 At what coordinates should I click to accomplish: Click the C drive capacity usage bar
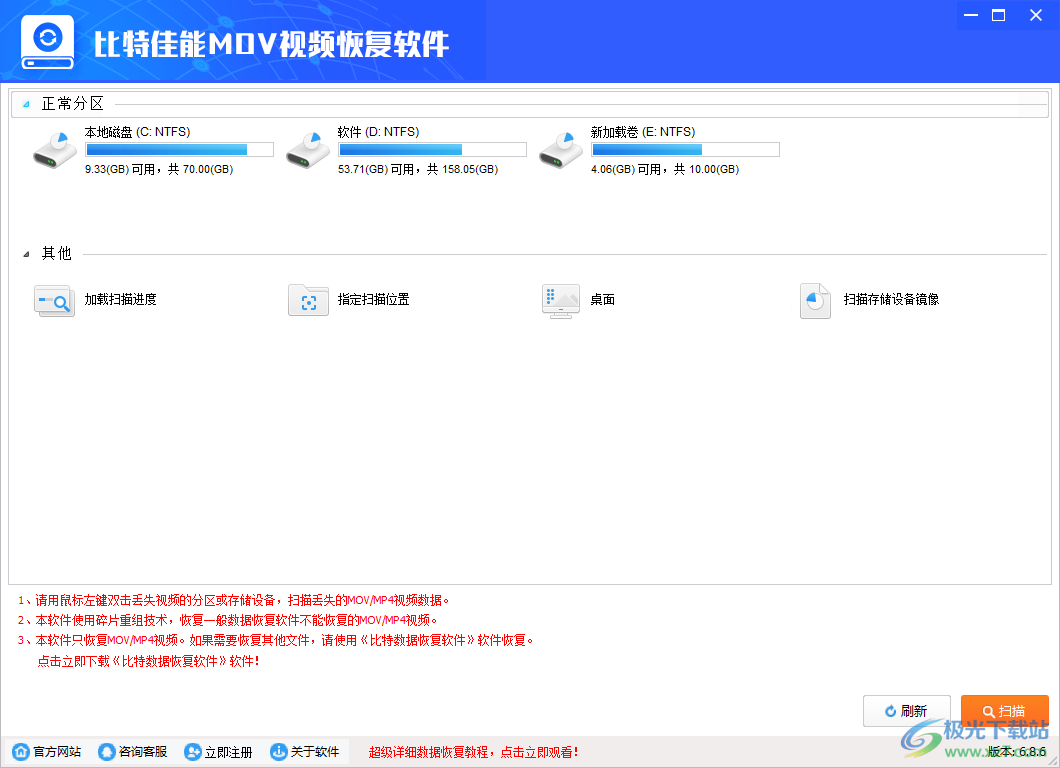(x=178, y=148)
